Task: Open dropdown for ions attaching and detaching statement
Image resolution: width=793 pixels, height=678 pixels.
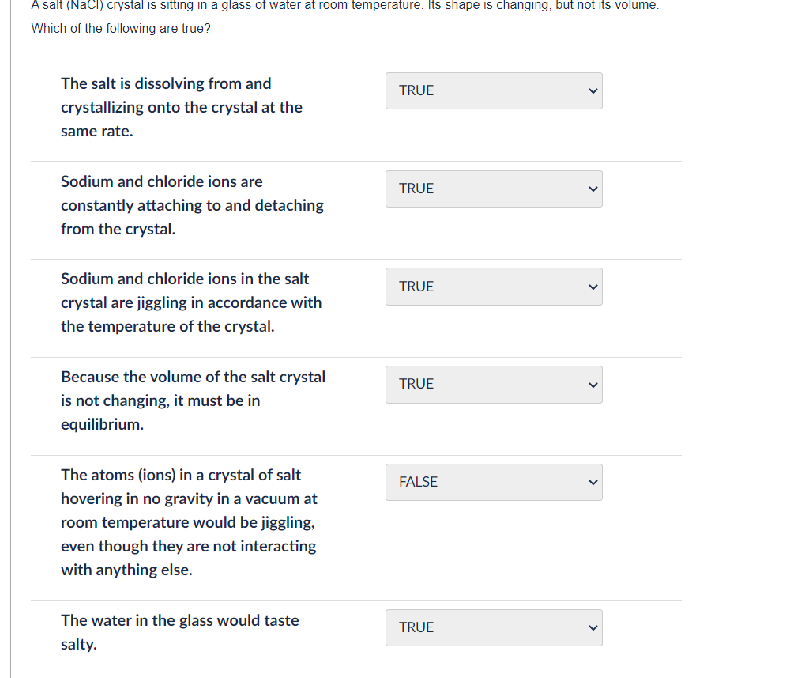Action: tap(494, 189)
